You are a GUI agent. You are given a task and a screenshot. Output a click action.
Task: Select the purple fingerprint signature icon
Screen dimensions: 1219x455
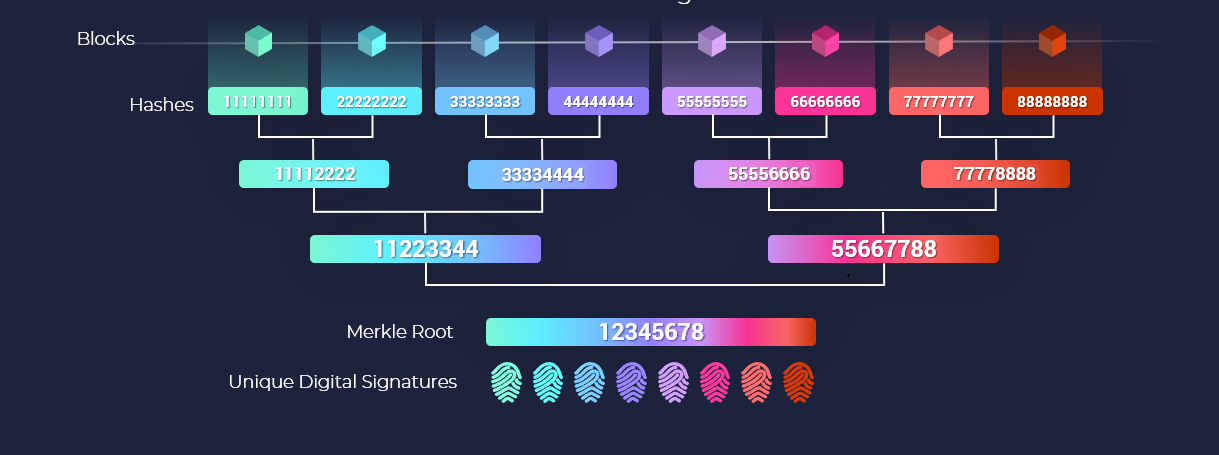(x=632, y=382)
